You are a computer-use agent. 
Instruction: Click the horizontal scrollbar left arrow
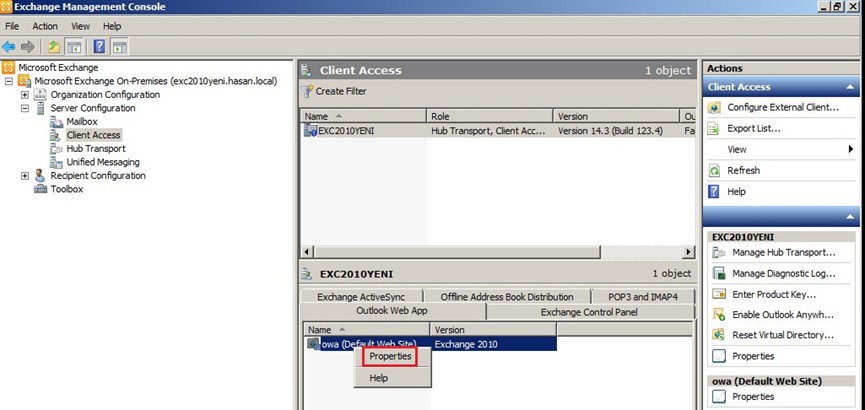[x=308, y=252]
